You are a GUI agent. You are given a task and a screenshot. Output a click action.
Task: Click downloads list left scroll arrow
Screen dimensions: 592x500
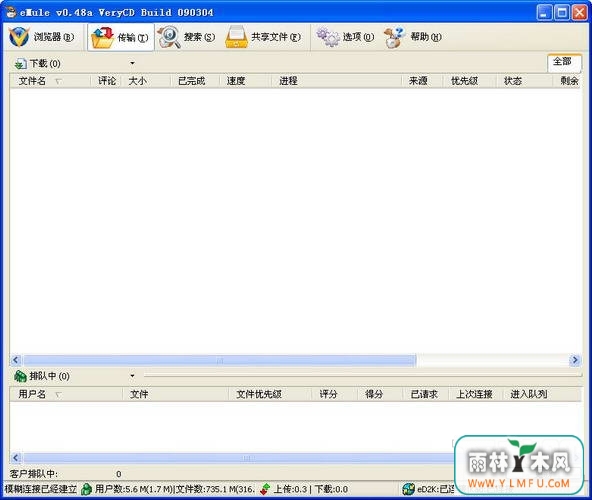tap(15, 360)
